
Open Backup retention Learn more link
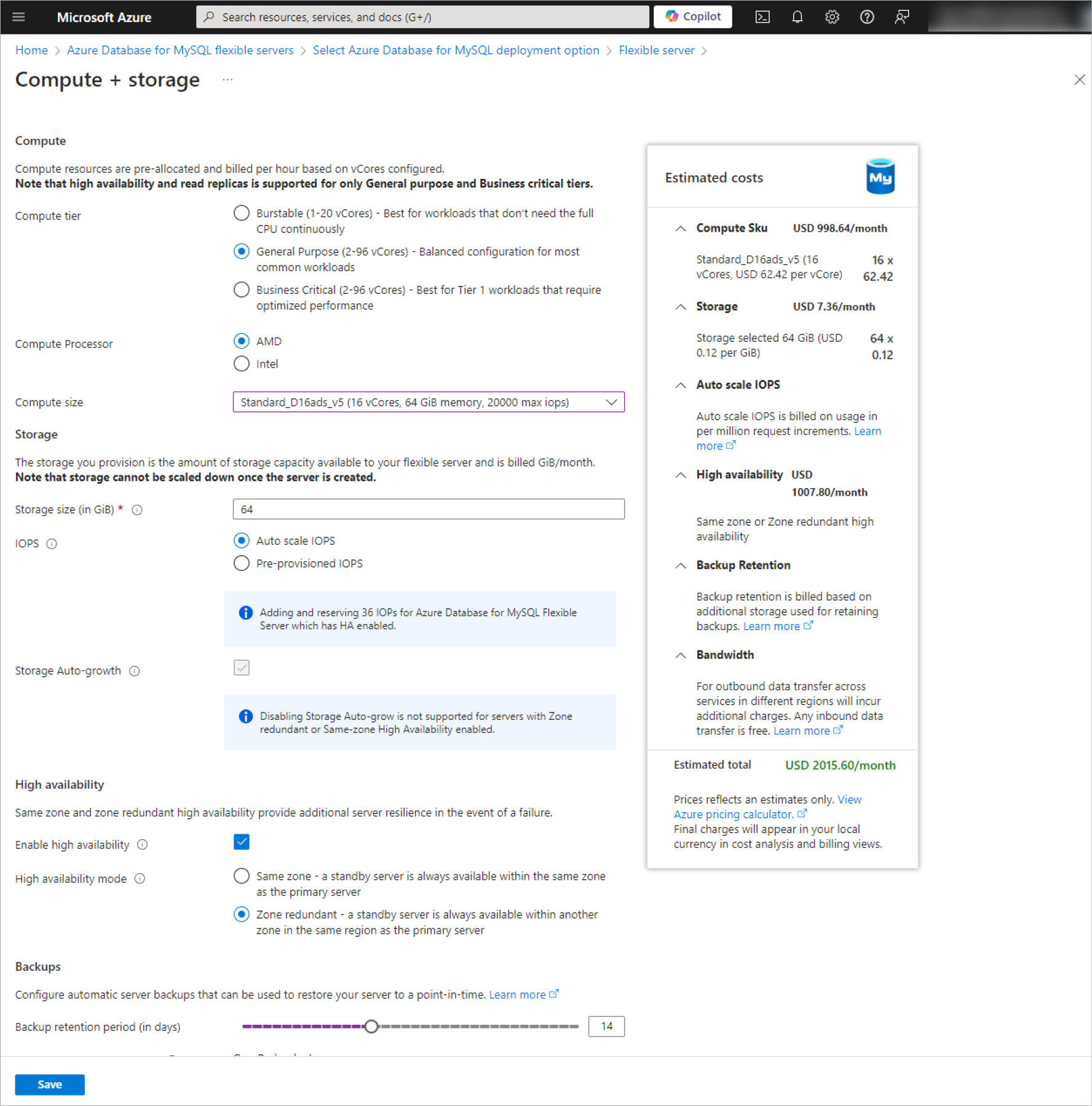click(778, 626)
